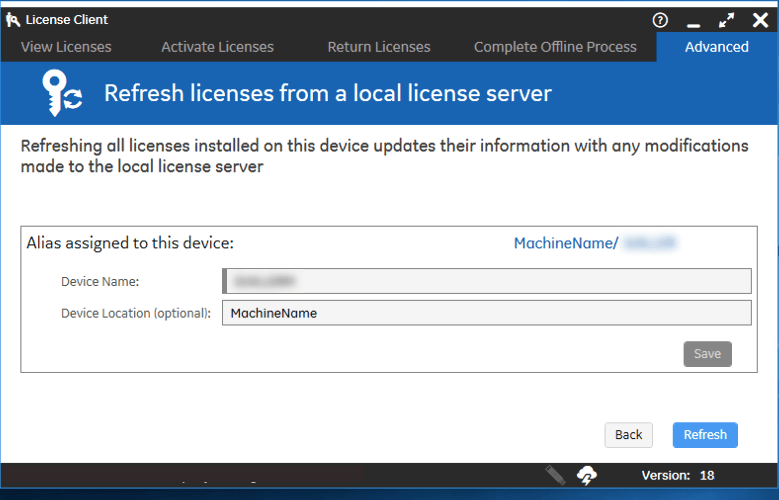Select the Advanced tab
This screenshot has width=779, height=500.
717,47
